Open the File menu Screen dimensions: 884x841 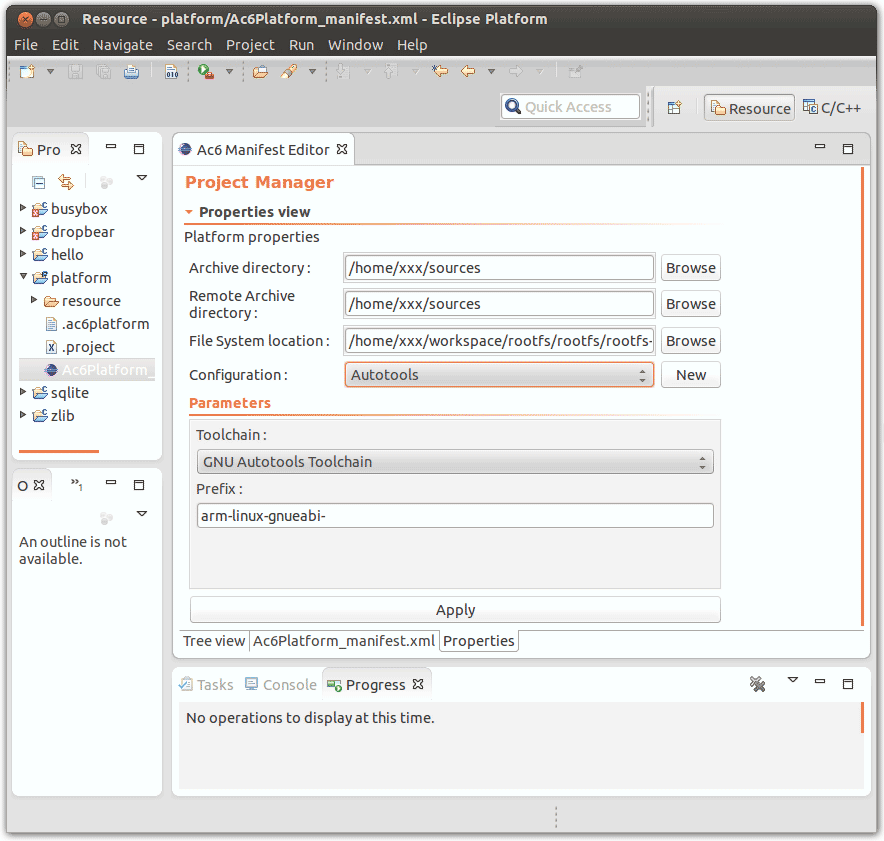click(26, 45)
